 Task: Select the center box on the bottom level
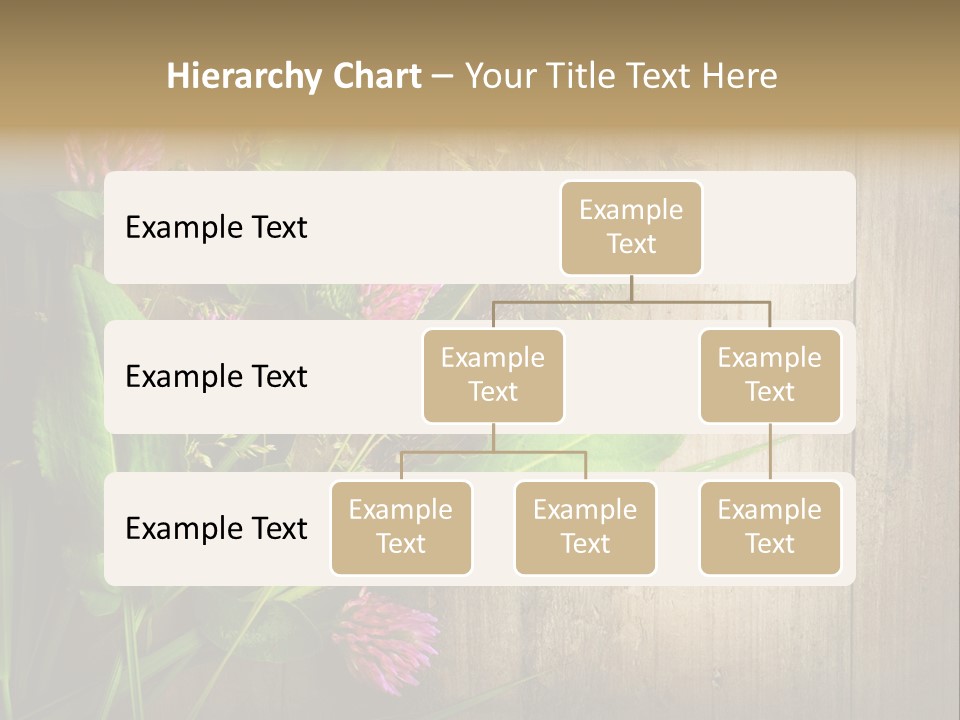[x=585, y=527]
